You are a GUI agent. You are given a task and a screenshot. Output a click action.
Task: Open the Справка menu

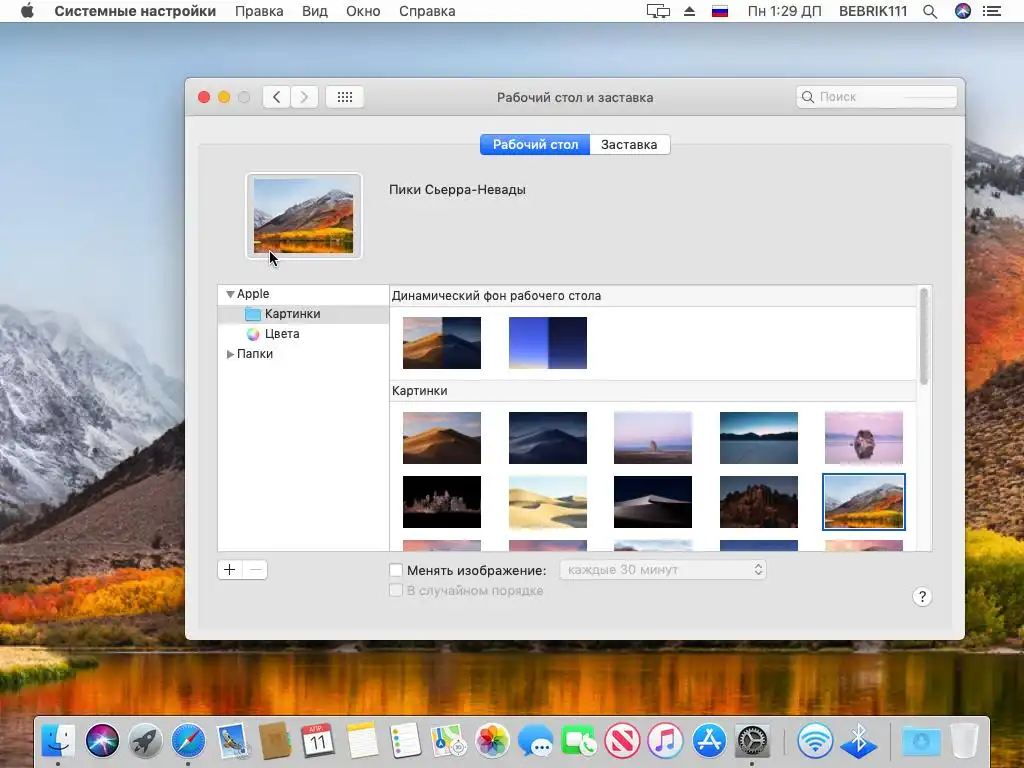click(x=427, y=11)
